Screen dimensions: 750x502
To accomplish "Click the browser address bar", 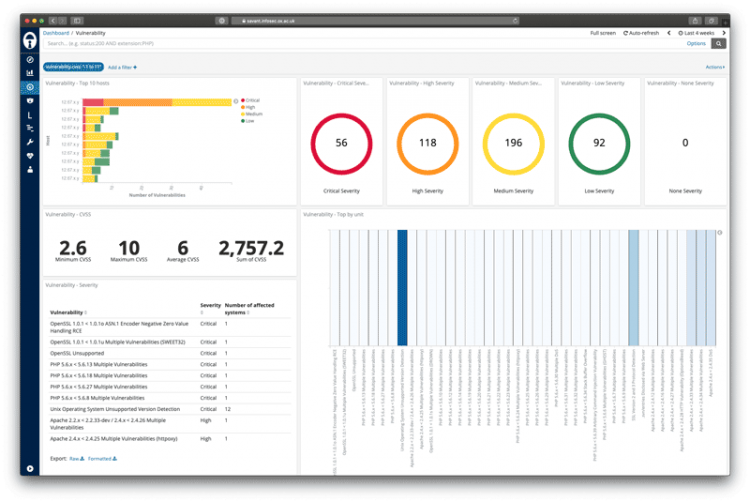I will coord(375,21).
